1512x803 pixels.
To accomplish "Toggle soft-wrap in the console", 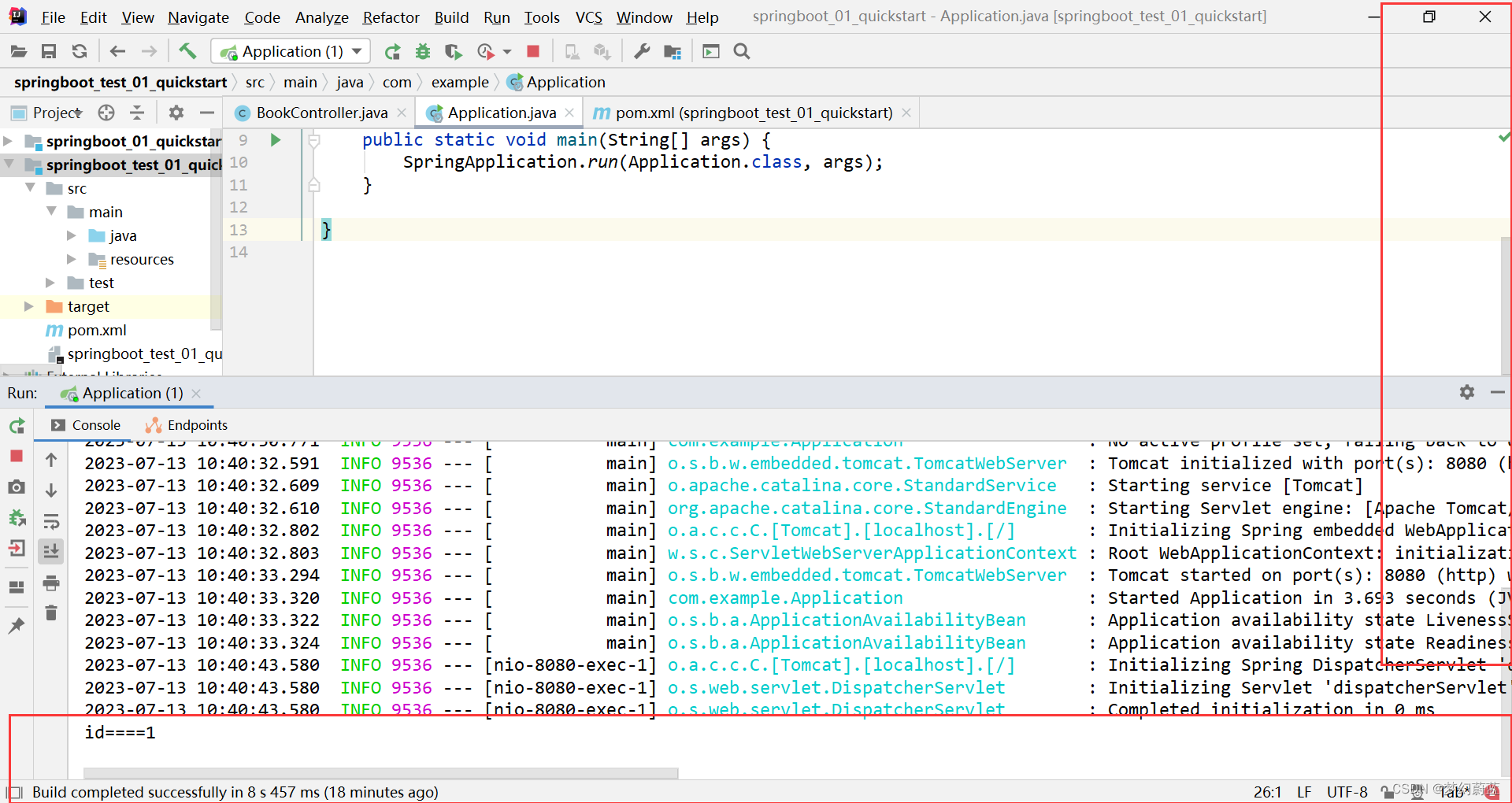I will tap(51, 520).
